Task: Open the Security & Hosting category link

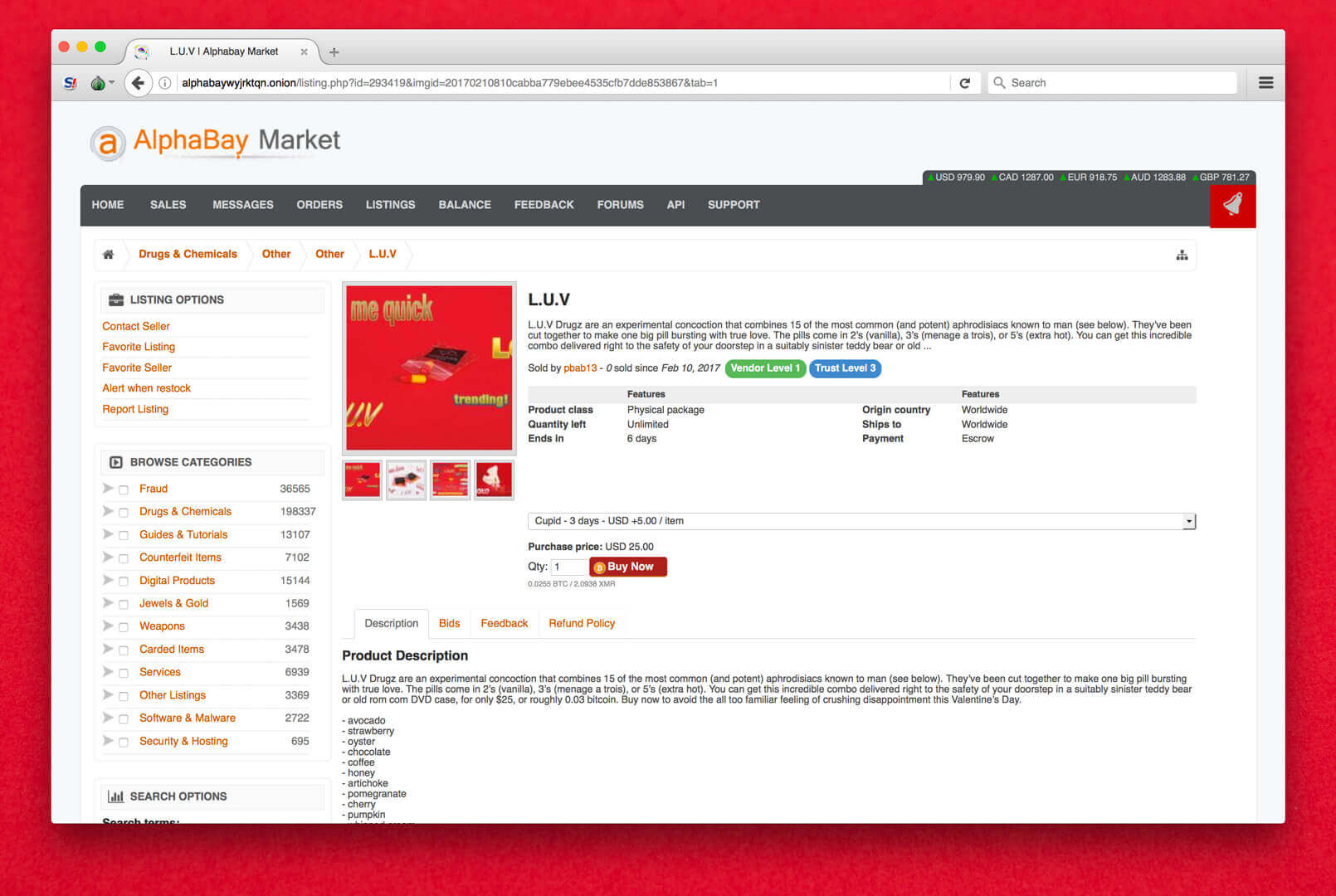Action: [183, 742]
